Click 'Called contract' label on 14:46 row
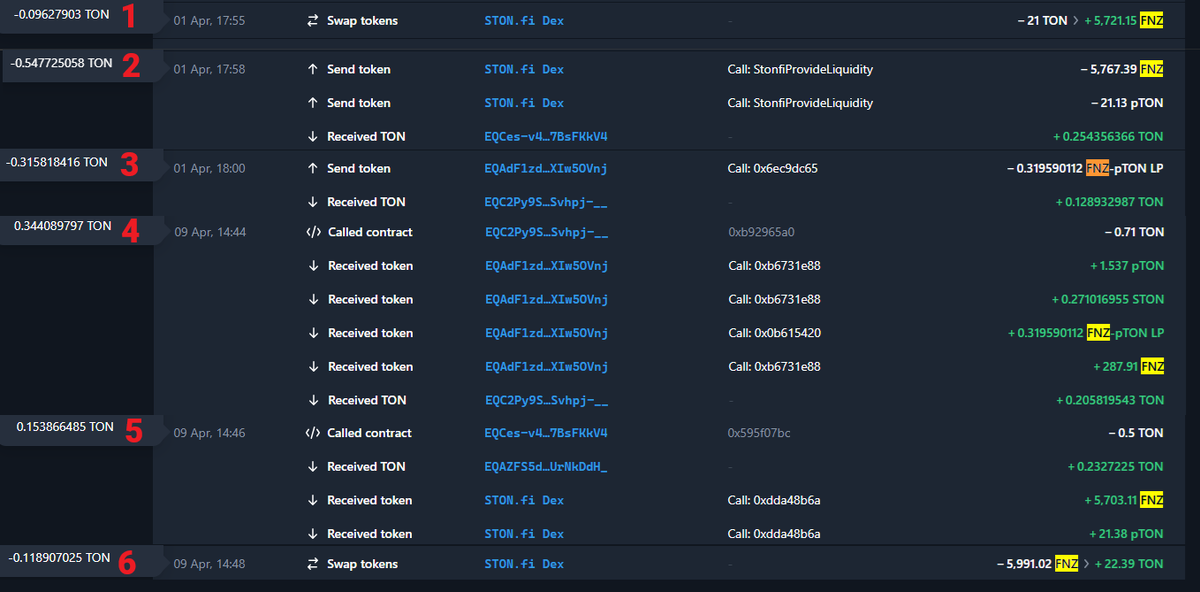The width and height of the screenshot is (1200, 592). 370,433
